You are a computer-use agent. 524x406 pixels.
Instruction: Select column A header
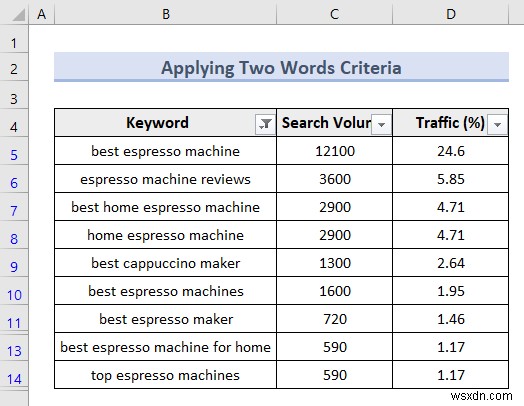(42, 14)
